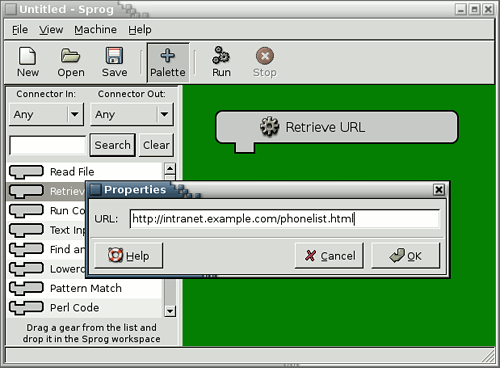
Task: Click the 'Perl Code' list label
Action: [x=74, y=307]
